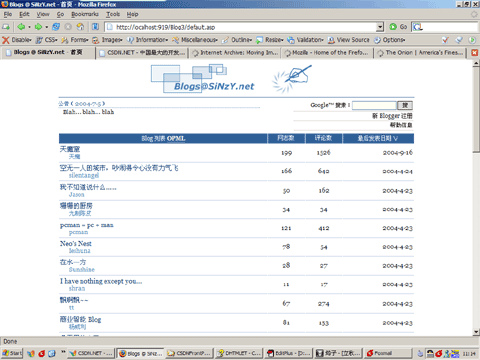Open the shran author link
The height and width of the screenshot is (360, 480).
[77, 288]
